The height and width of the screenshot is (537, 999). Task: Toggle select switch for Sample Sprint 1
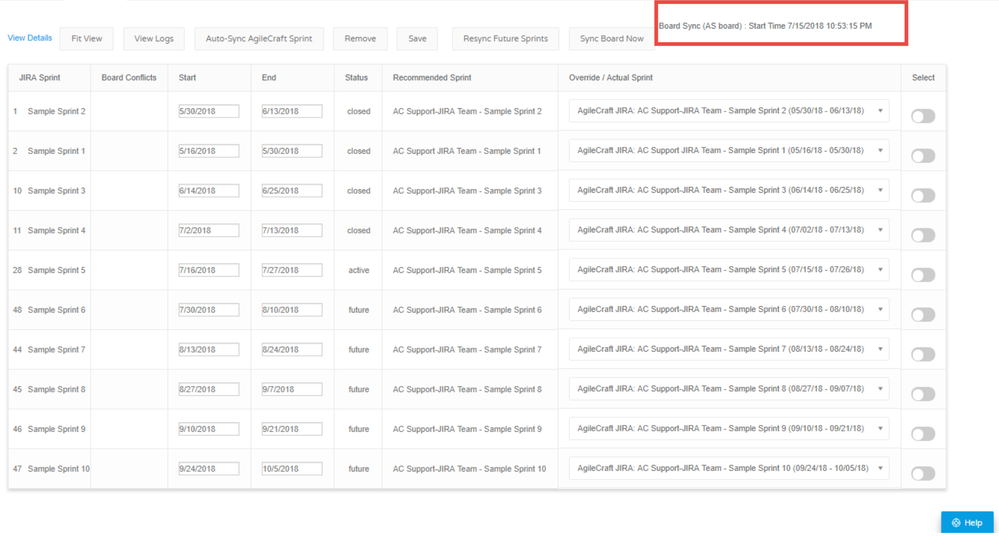pos(923,155)
